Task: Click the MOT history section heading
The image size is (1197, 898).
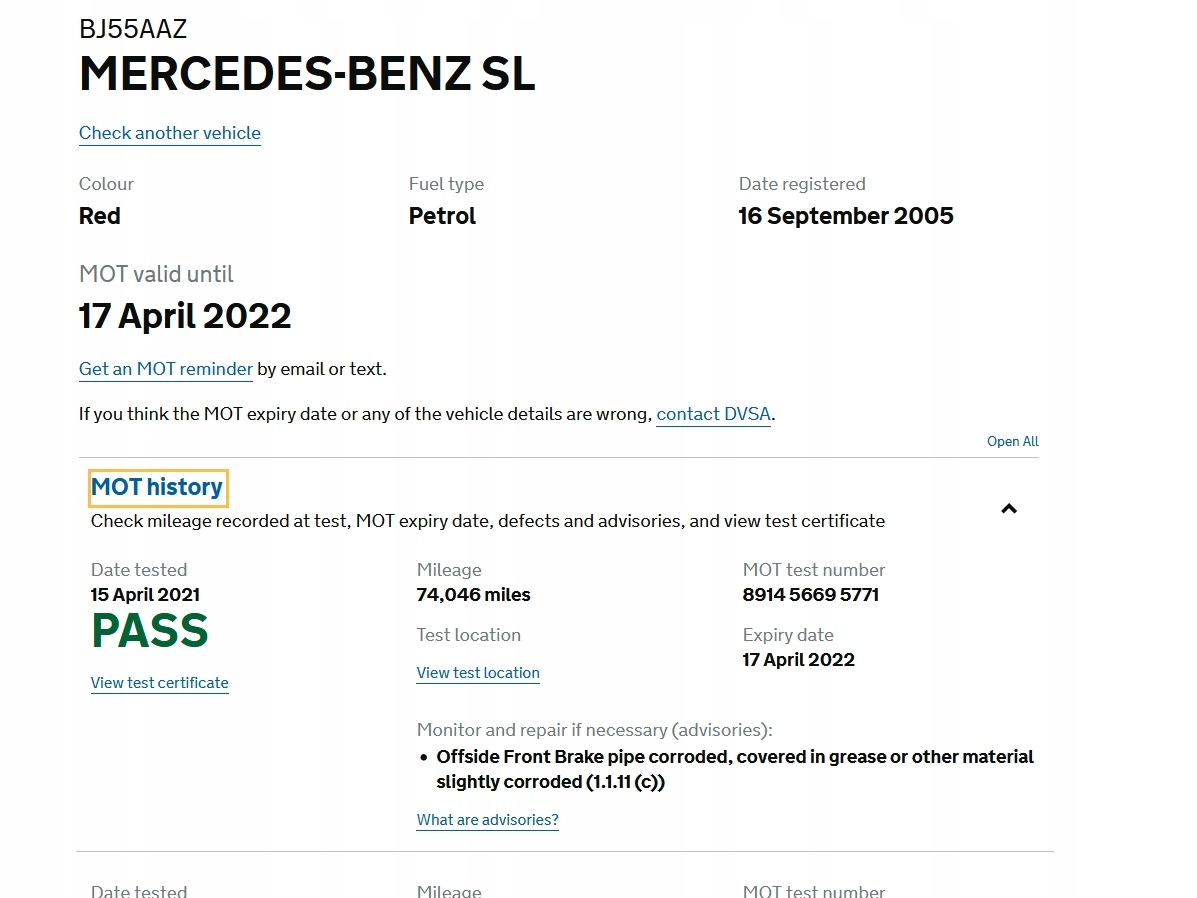Action: click(x=157, y=488)
